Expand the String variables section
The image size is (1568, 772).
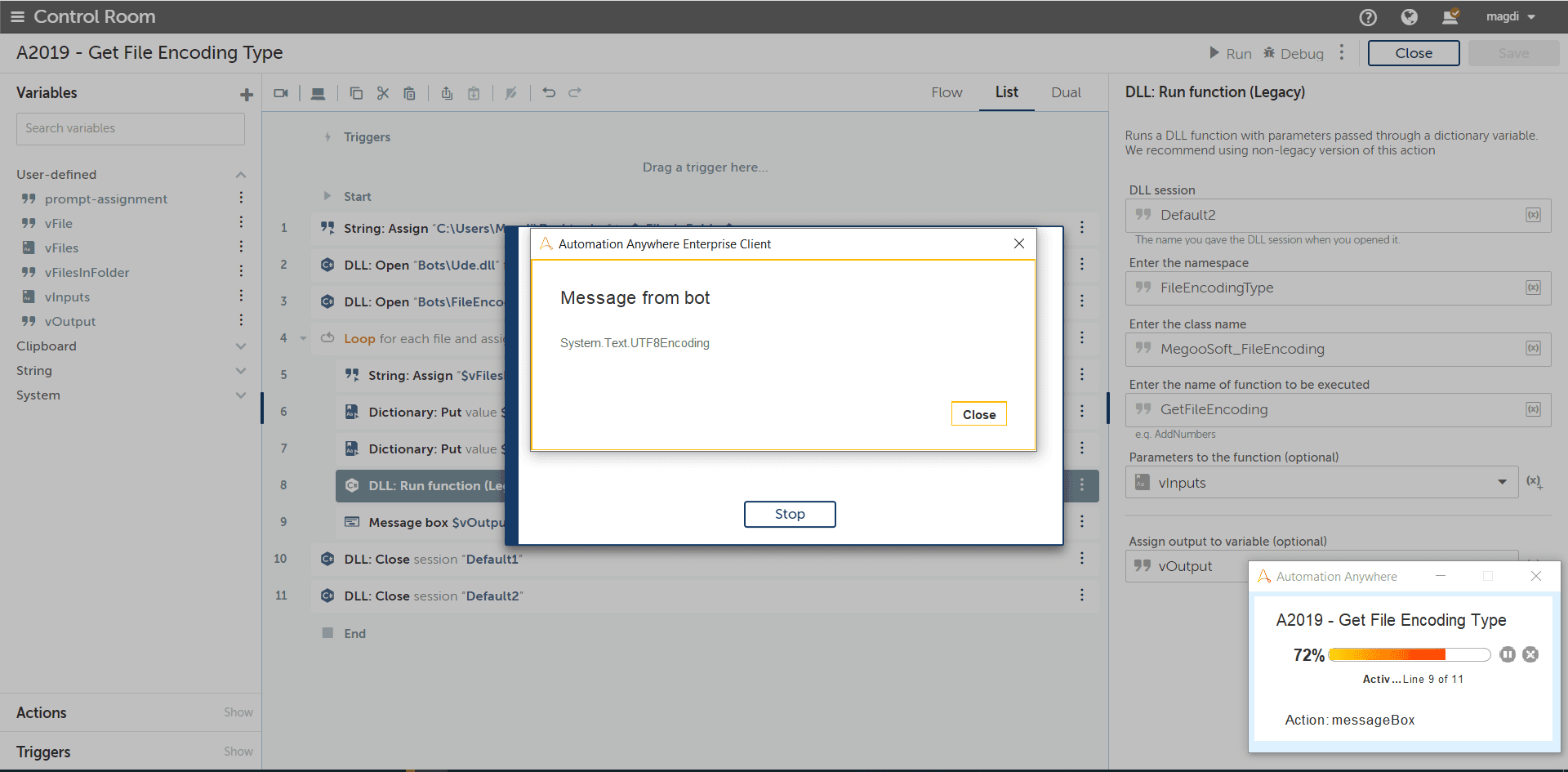[x=241, y=371]
